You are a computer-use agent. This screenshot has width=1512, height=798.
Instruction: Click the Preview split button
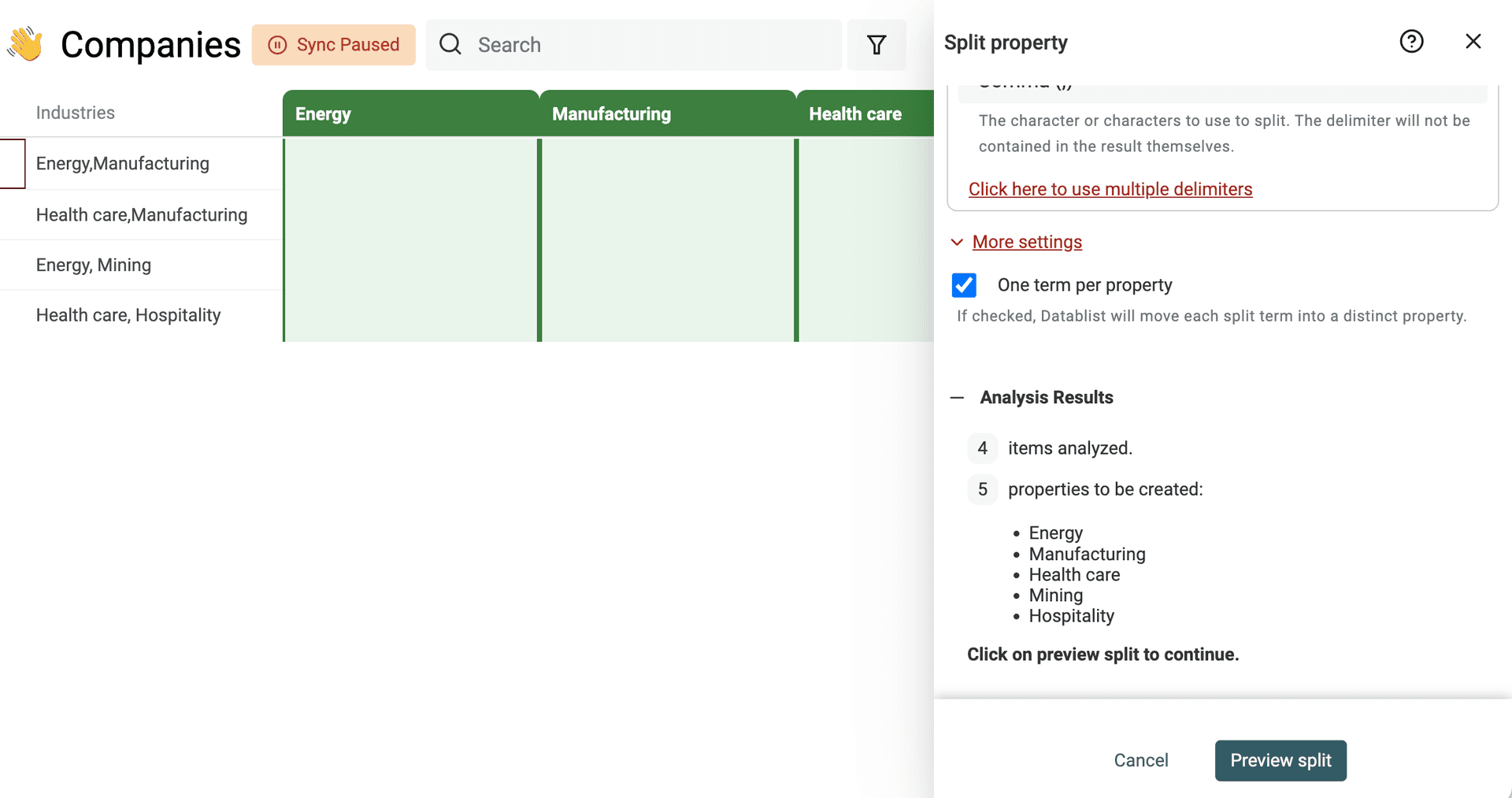pos(1280,760)
